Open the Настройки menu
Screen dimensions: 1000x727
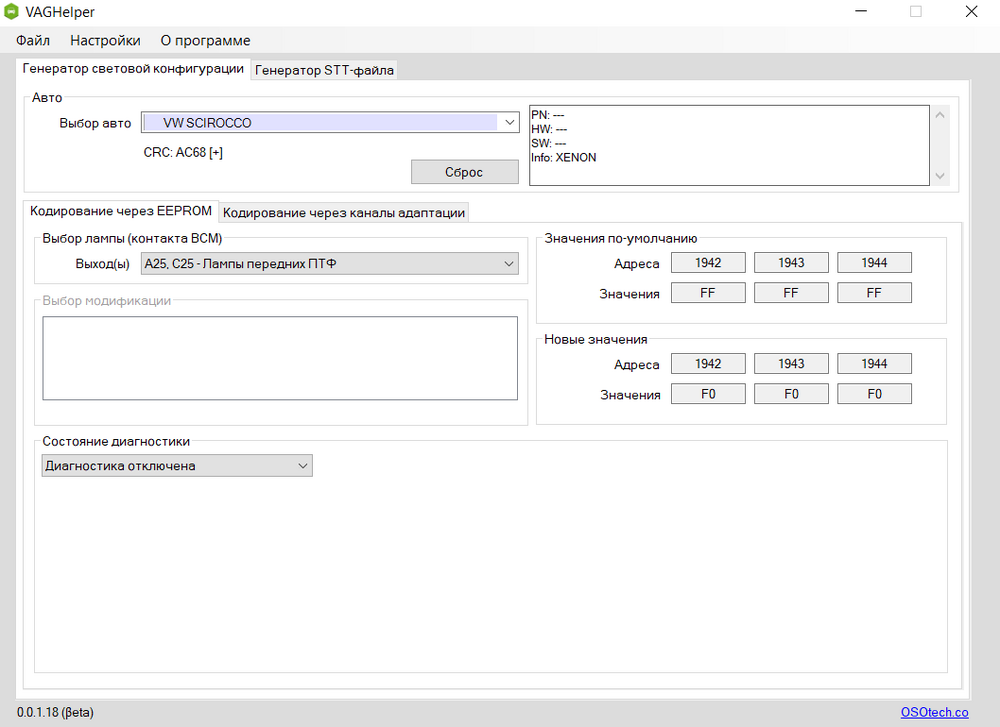pos(105,41)
